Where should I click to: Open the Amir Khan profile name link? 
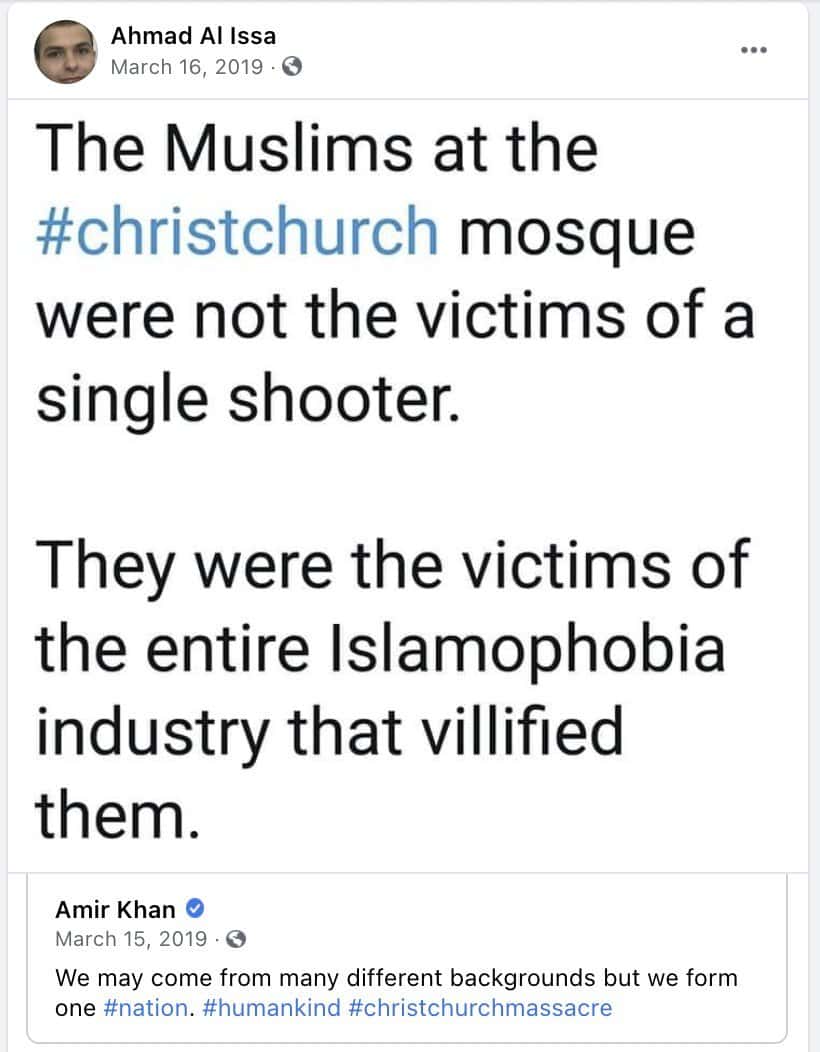pyautogui.click(x=115, y=910)
